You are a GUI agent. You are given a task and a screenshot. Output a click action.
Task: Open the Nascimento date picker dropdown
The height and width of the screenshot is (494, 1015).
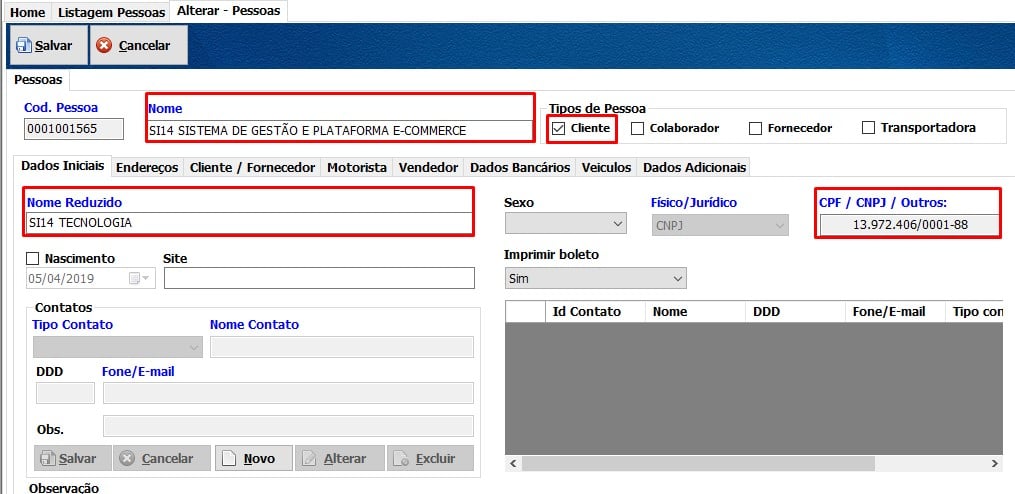[x=140, y=278]
